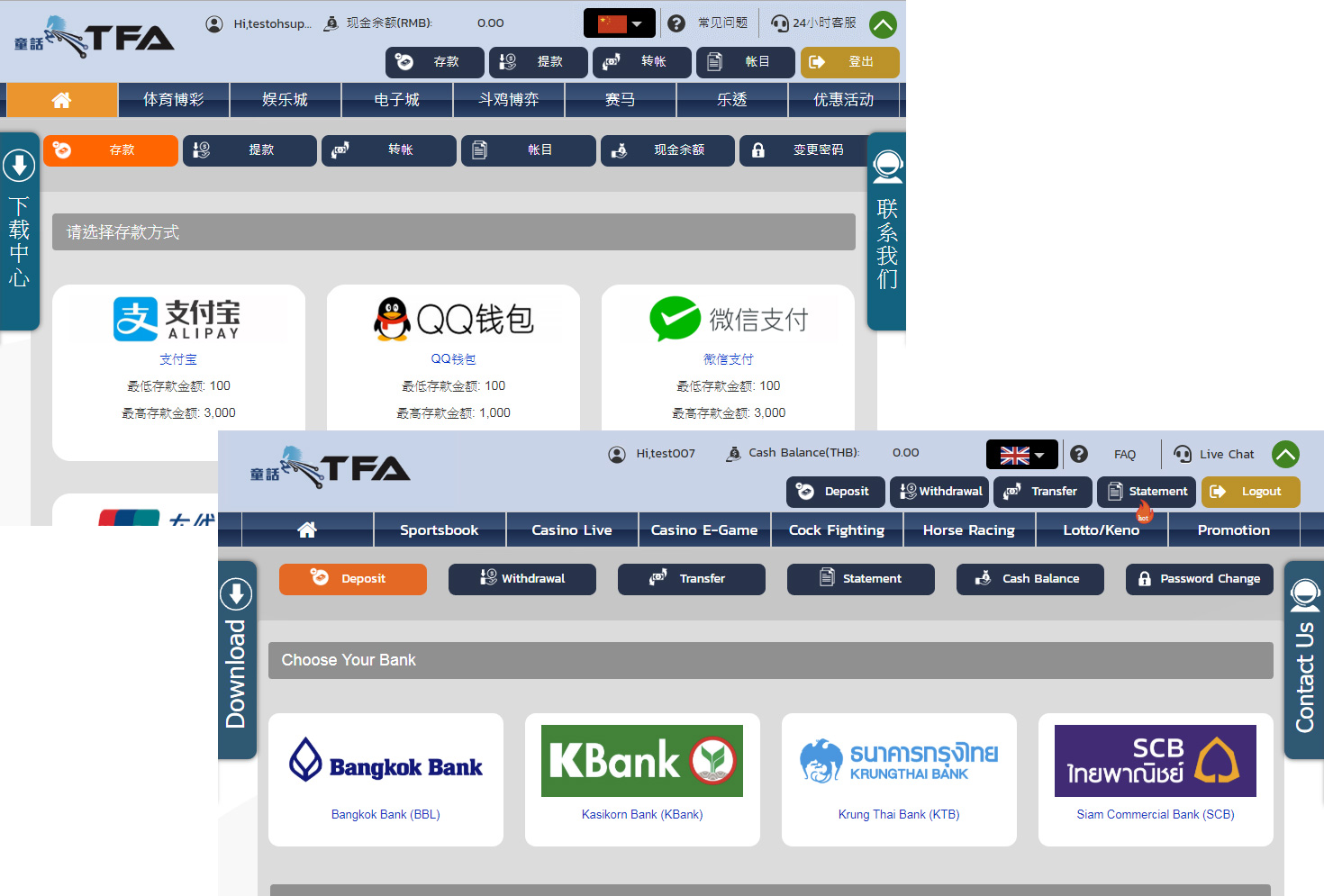This screenshot has width=1324, height=896.
Task: Select Withdrawal sub-tab
Action: click(x=522, y=579)
